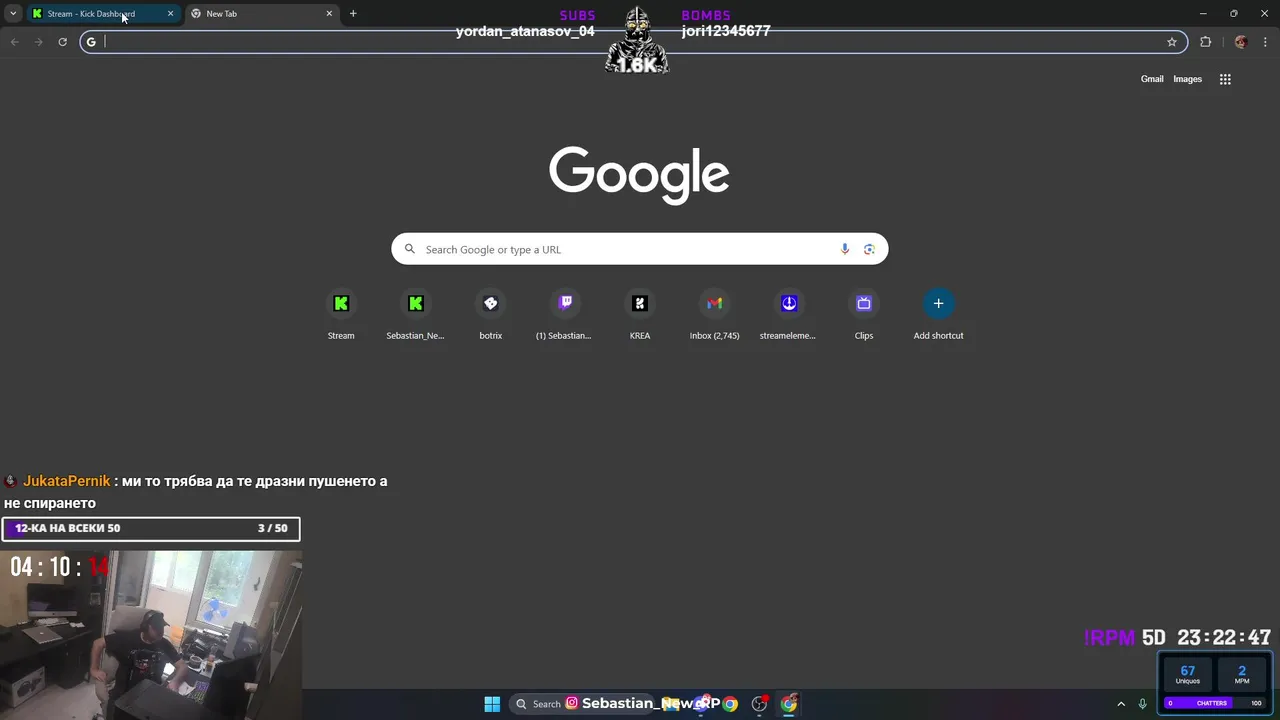Click the microphone tray icon

click(1142, 704)
